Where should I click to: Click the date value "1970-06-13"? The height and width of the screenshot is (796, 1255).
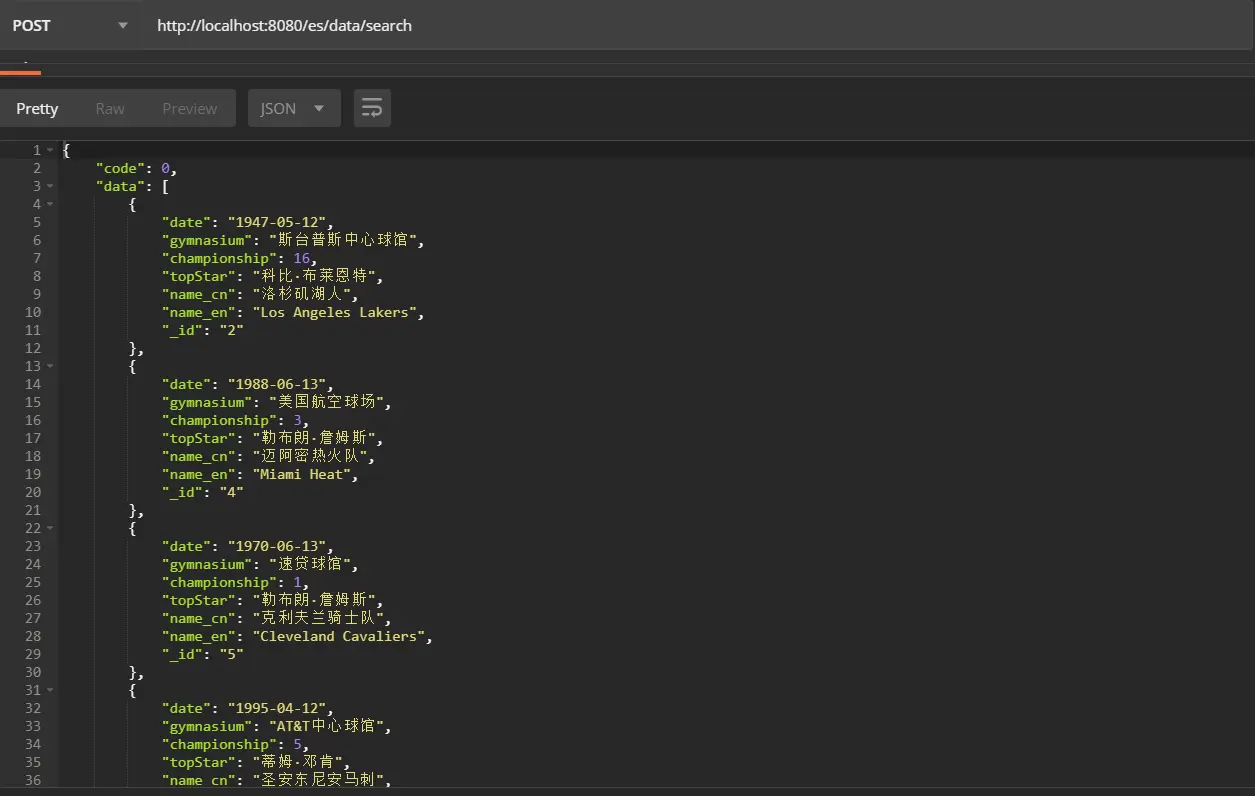(x=279, y=546)
